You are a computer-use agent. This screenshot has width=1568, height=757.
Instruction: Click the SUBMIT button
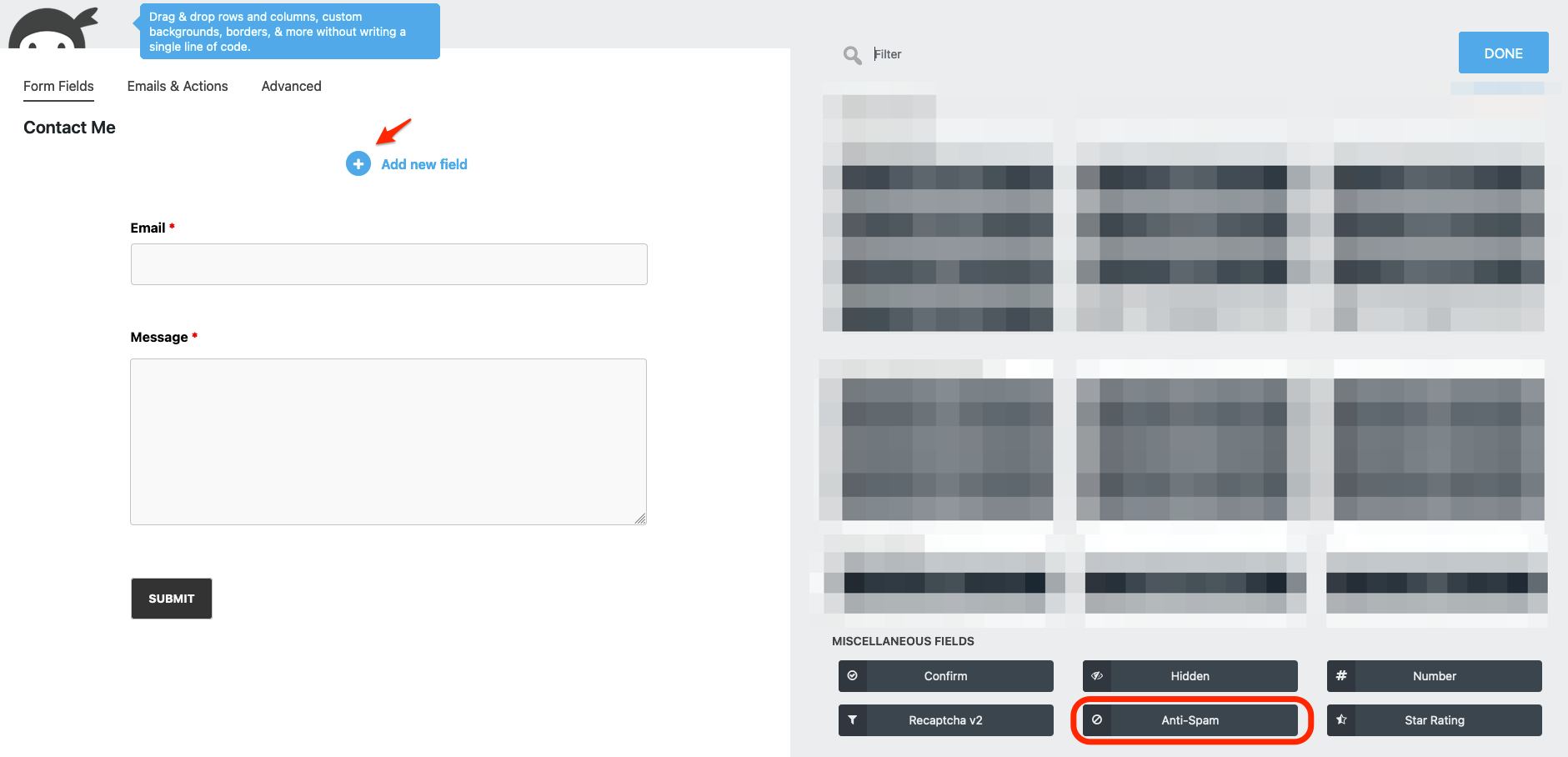[x=172, y=599]
